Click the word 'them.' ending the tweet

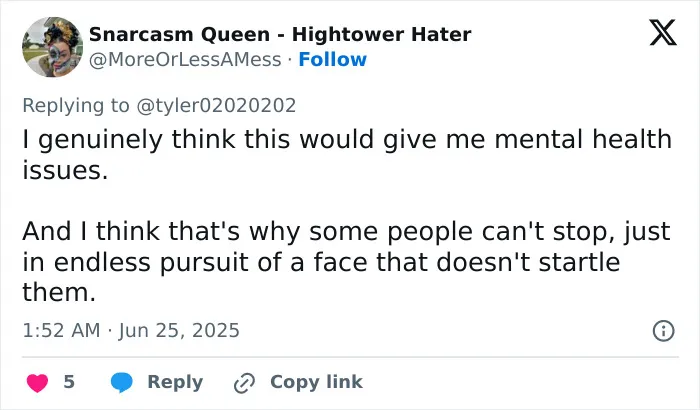click(x=59, y=293)
